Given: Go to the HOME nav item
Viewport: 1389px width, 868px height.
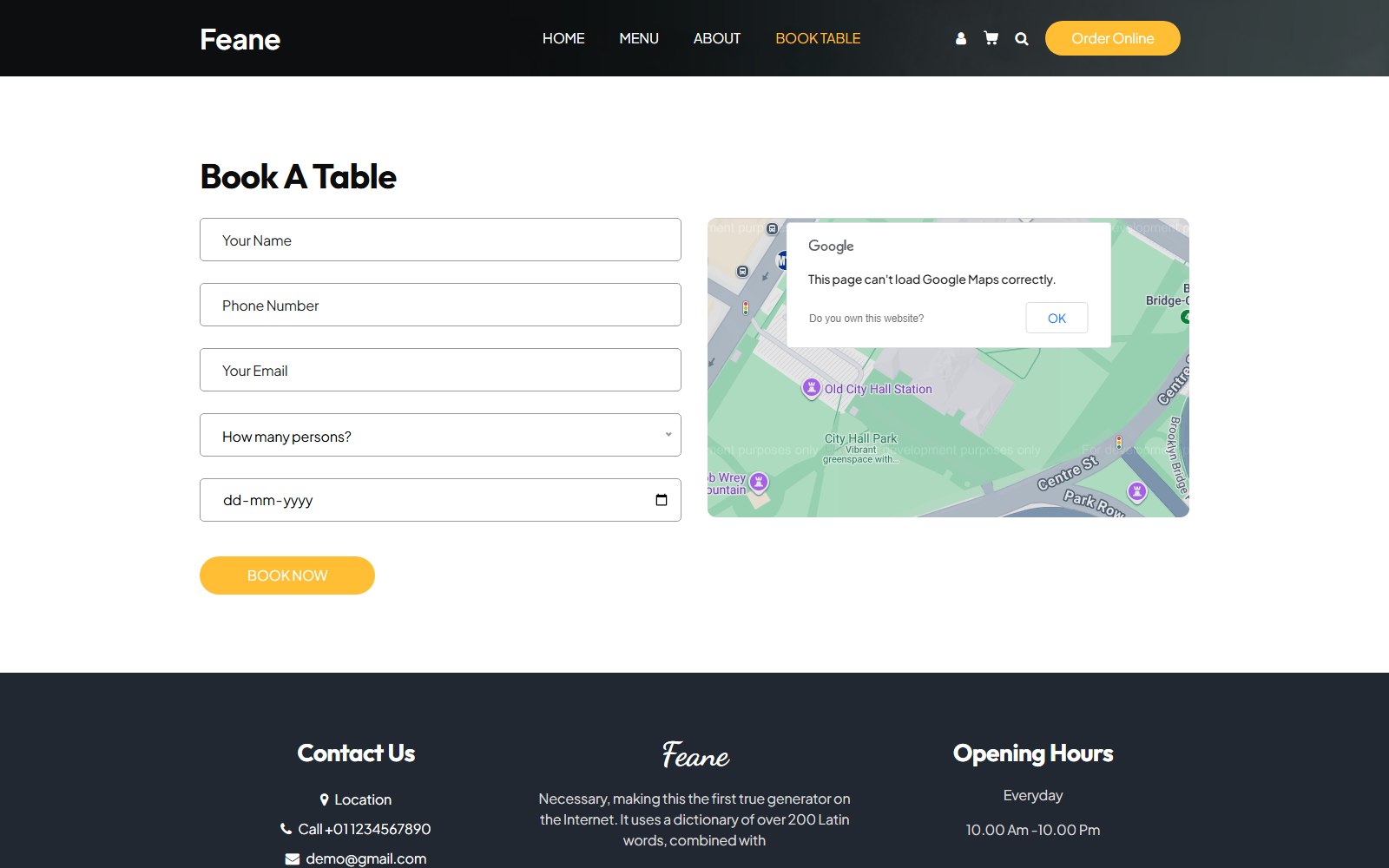Looking at the screenshot, I should click(563, 38).
